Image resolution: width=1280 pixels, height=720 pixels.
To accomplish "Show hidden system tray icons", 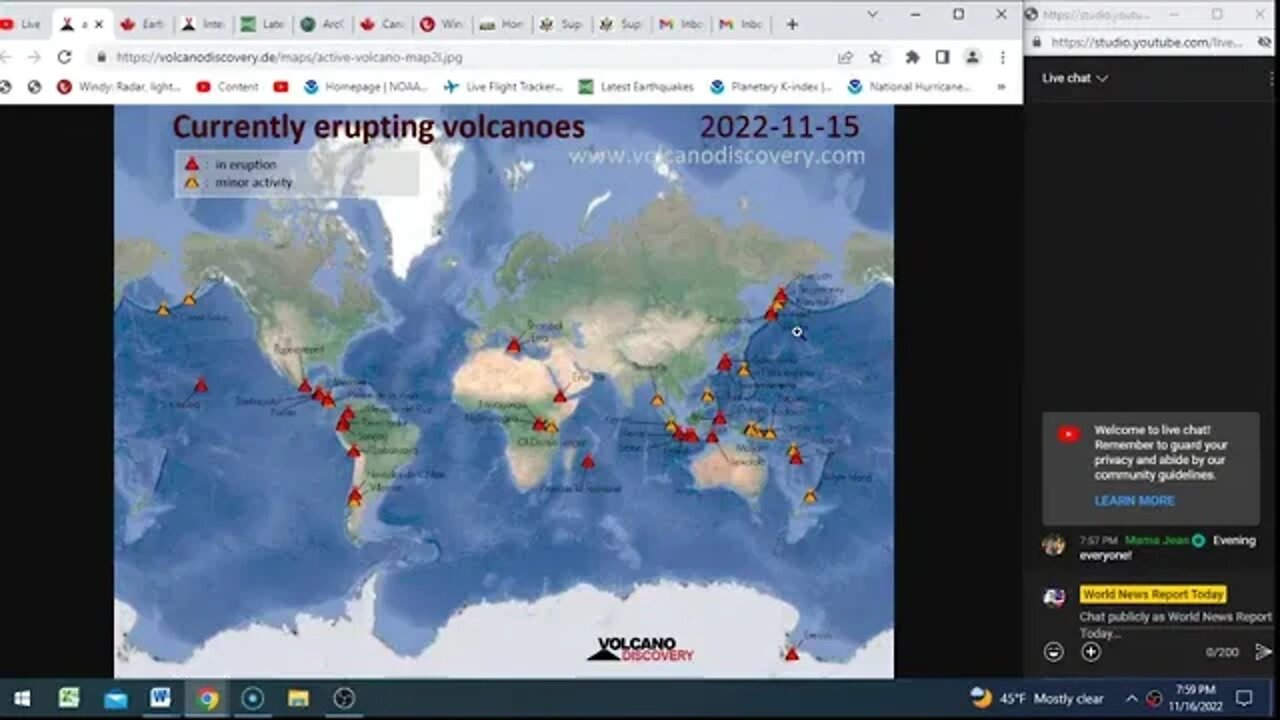I will pyautogui.click(x=1131, y=698).
